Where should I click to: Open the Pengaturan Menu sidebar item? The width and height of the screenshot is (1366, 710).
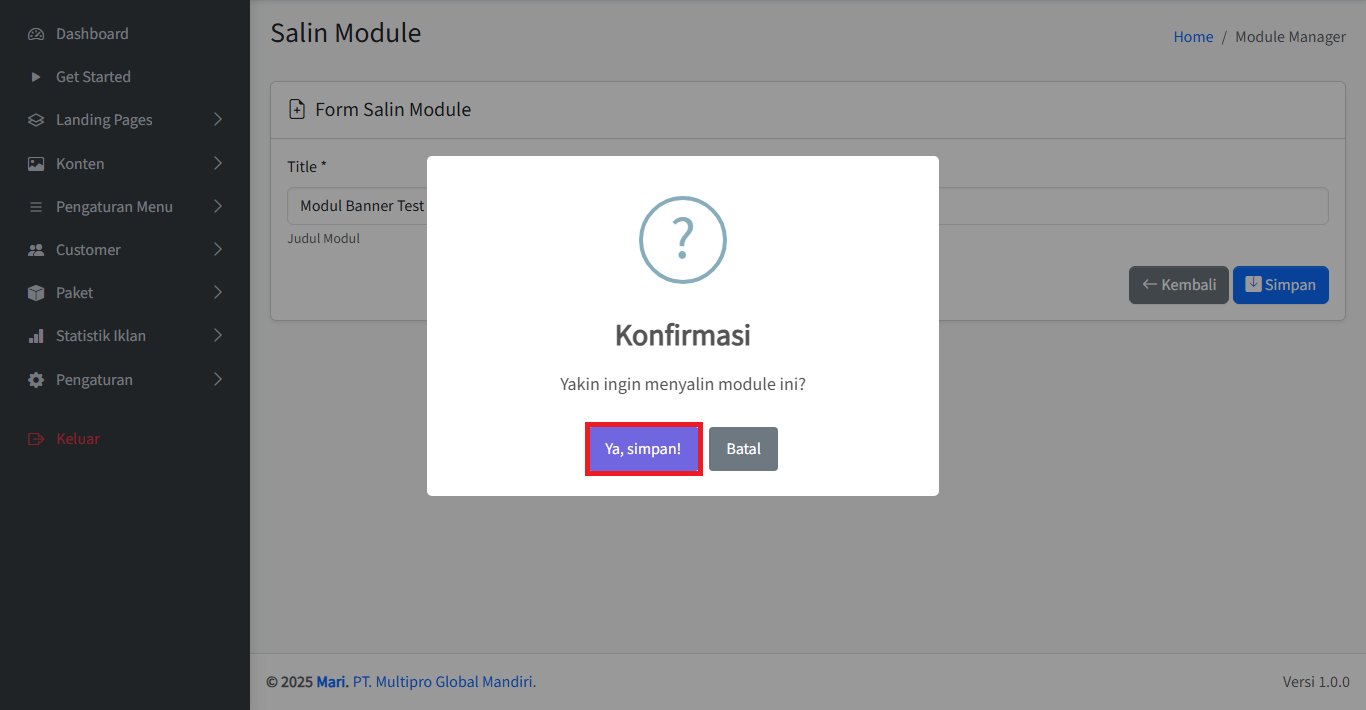coord(114,207)
